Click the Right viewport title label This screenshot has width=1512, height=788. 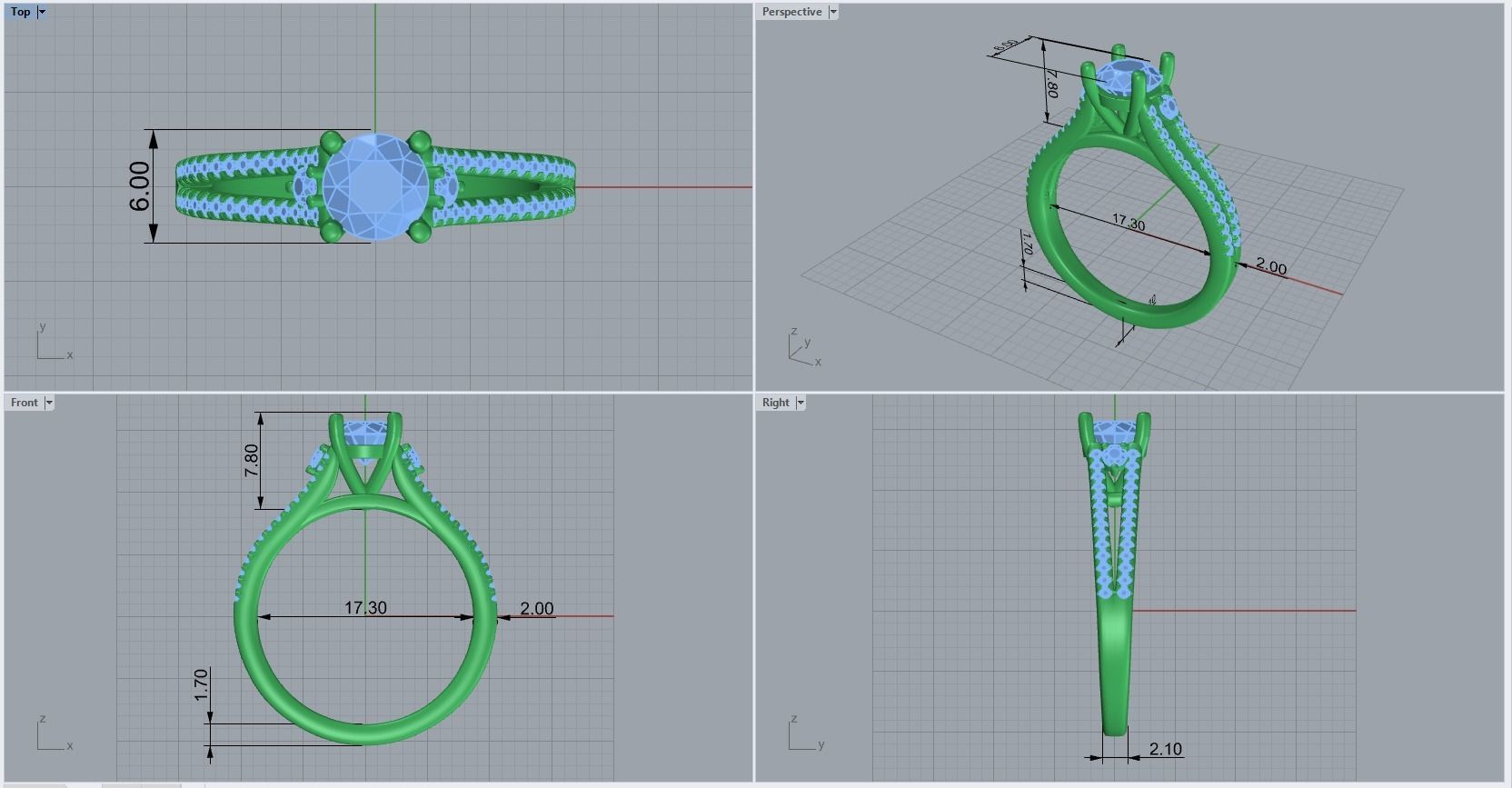coord(776,403)
